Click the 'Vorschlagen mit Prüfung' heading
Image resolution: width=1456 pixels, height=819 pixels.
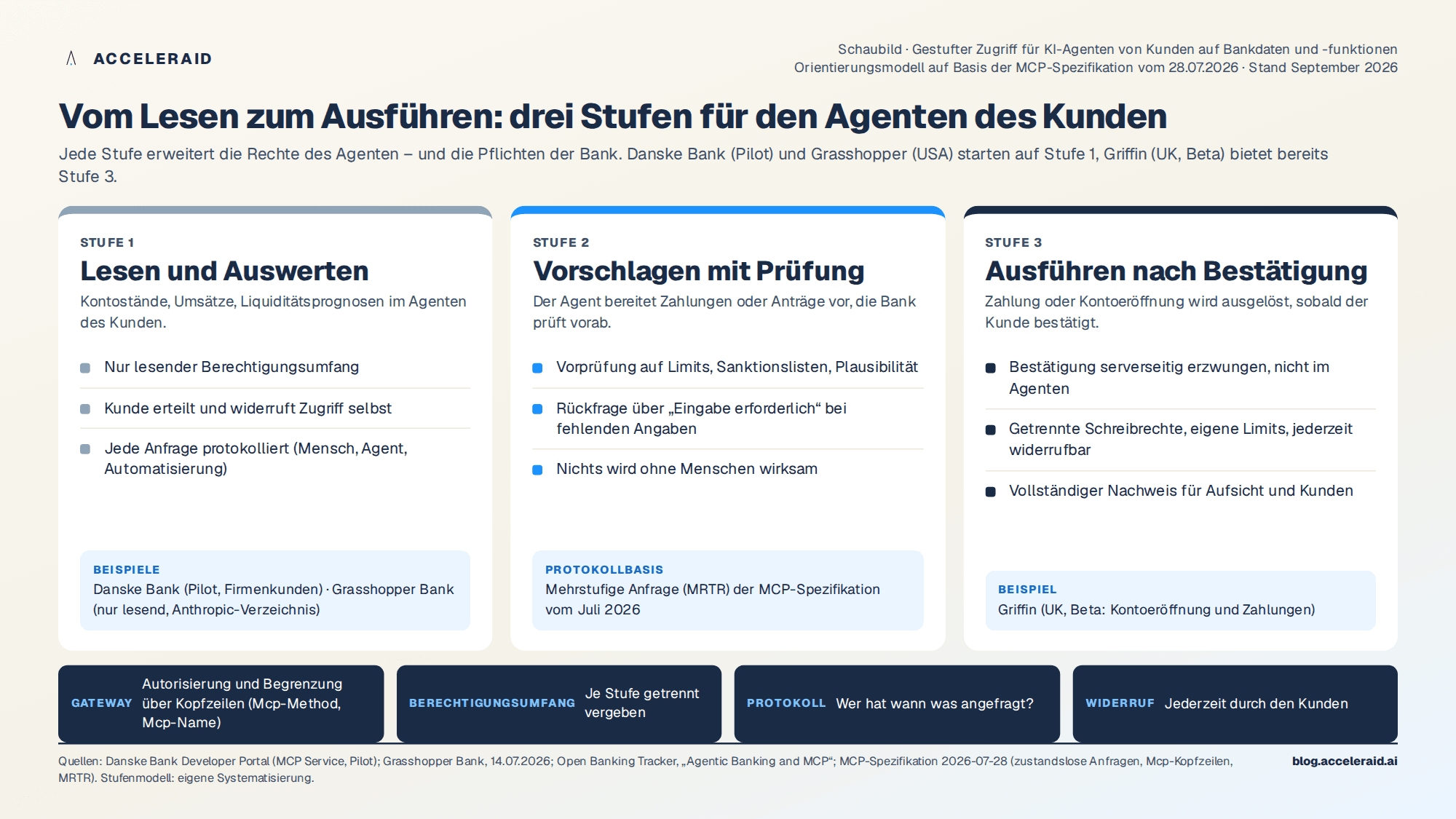pos(698,271)
